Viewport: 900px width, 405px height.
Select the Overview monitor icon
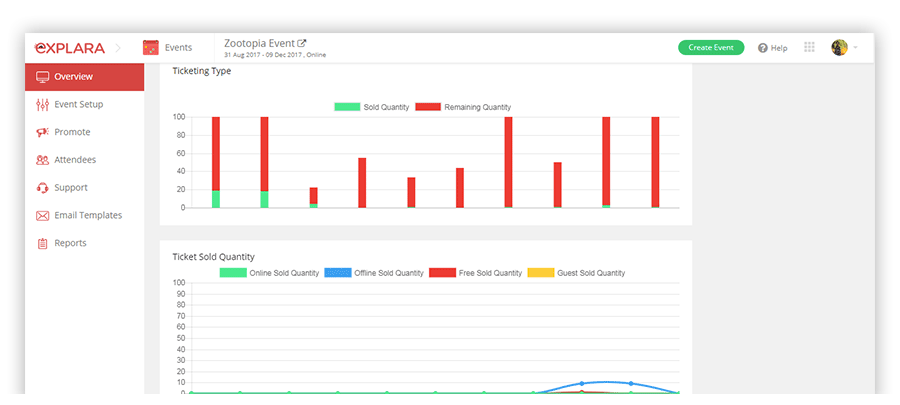coord(42,77)
